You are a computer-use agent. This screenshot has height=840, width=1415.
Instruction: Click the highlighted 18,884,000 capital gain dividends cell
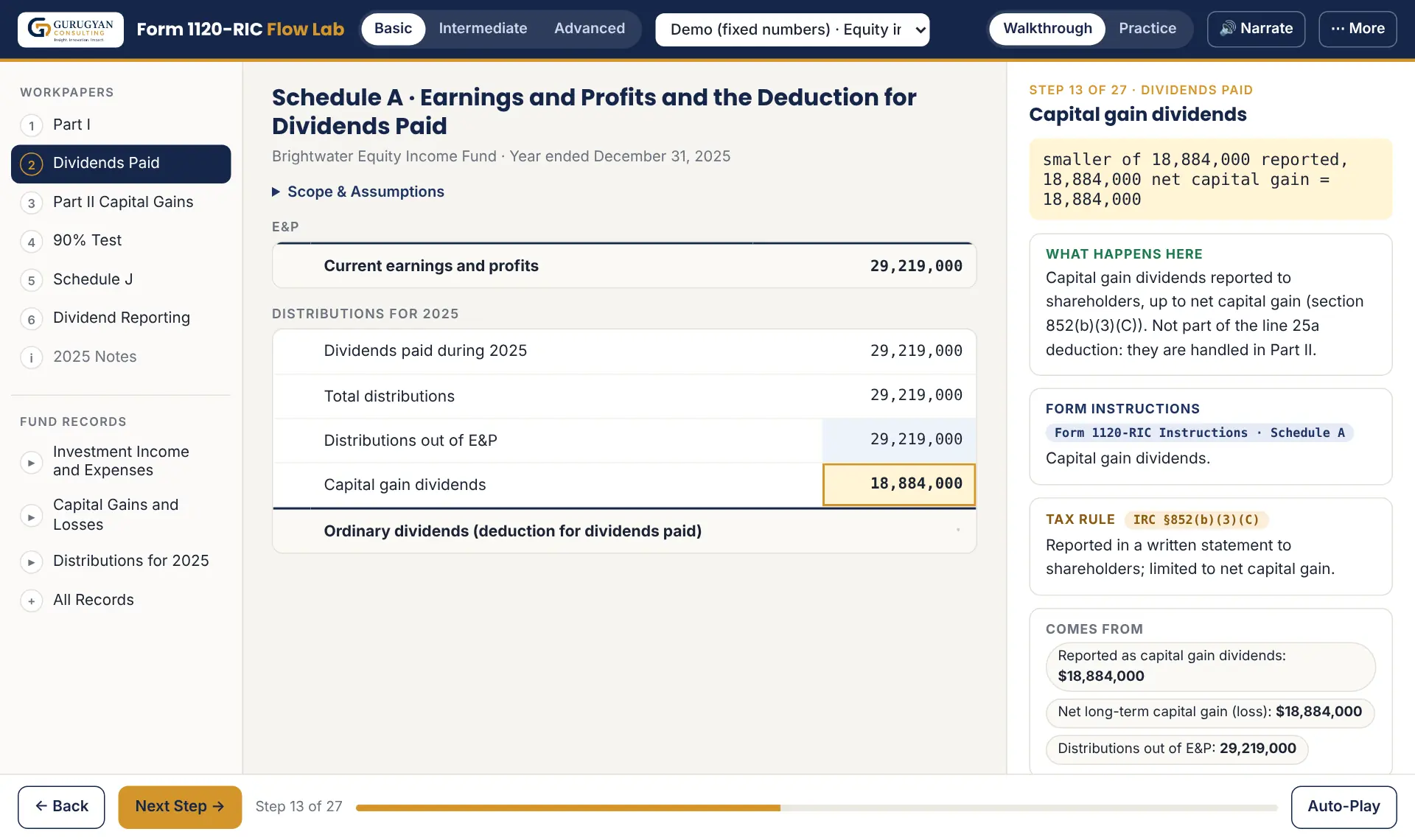[x=899, y=484]
